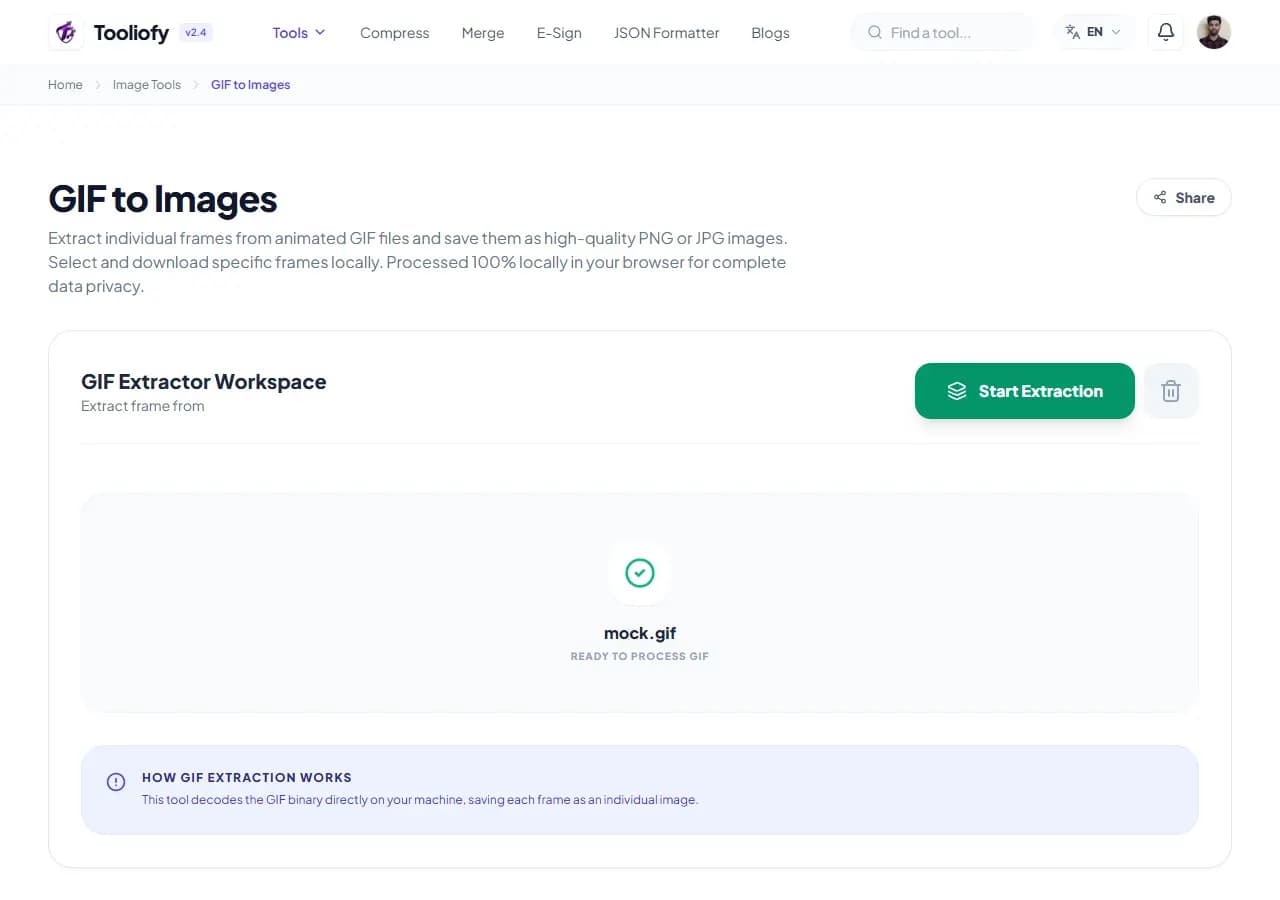1280x900 pixels.
Task: Click the Start Extraction button
Action: click(1025, 391)
